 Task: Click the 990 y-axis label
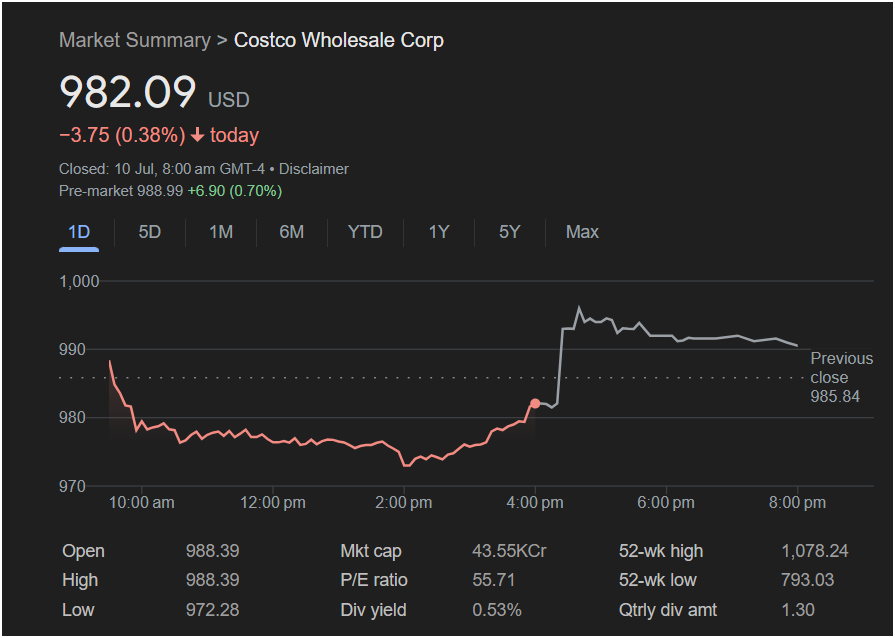pyautogui.click(x=72, y=349)
